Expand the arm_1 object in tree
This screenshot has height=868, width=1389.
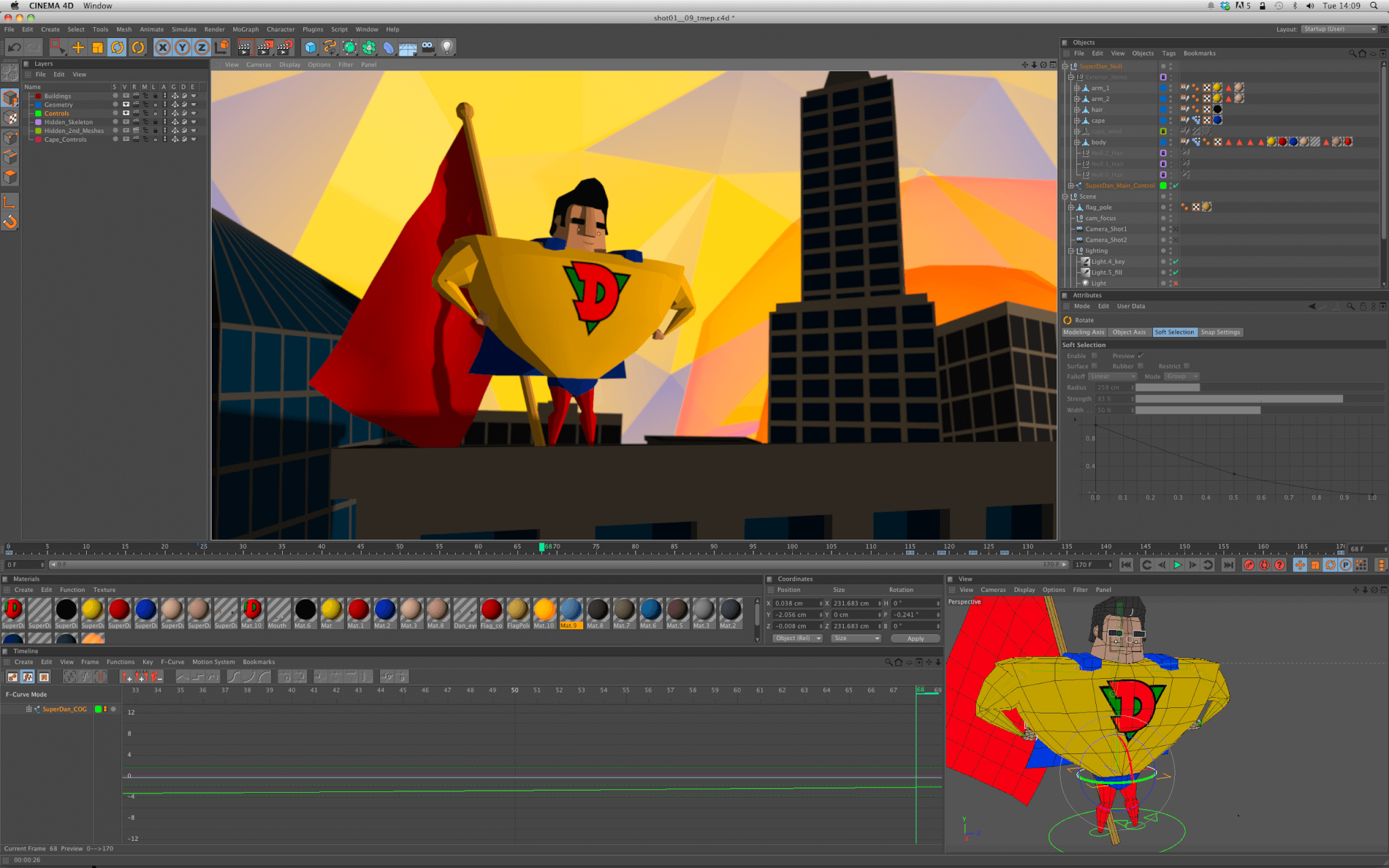[x=1076, y=88]
